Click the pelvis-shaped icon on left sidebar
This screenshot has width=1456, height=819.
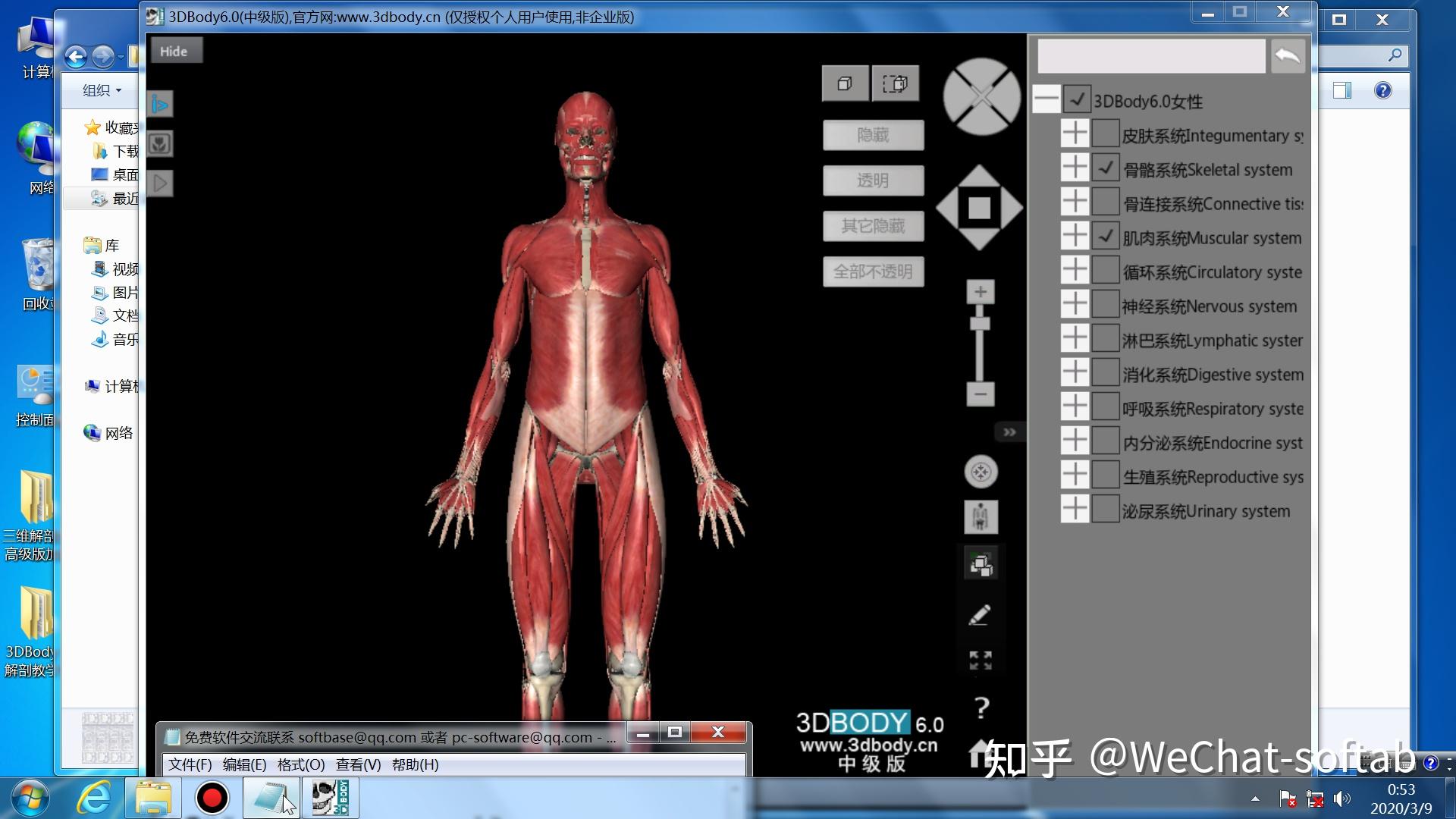click(x=160, y=143)
